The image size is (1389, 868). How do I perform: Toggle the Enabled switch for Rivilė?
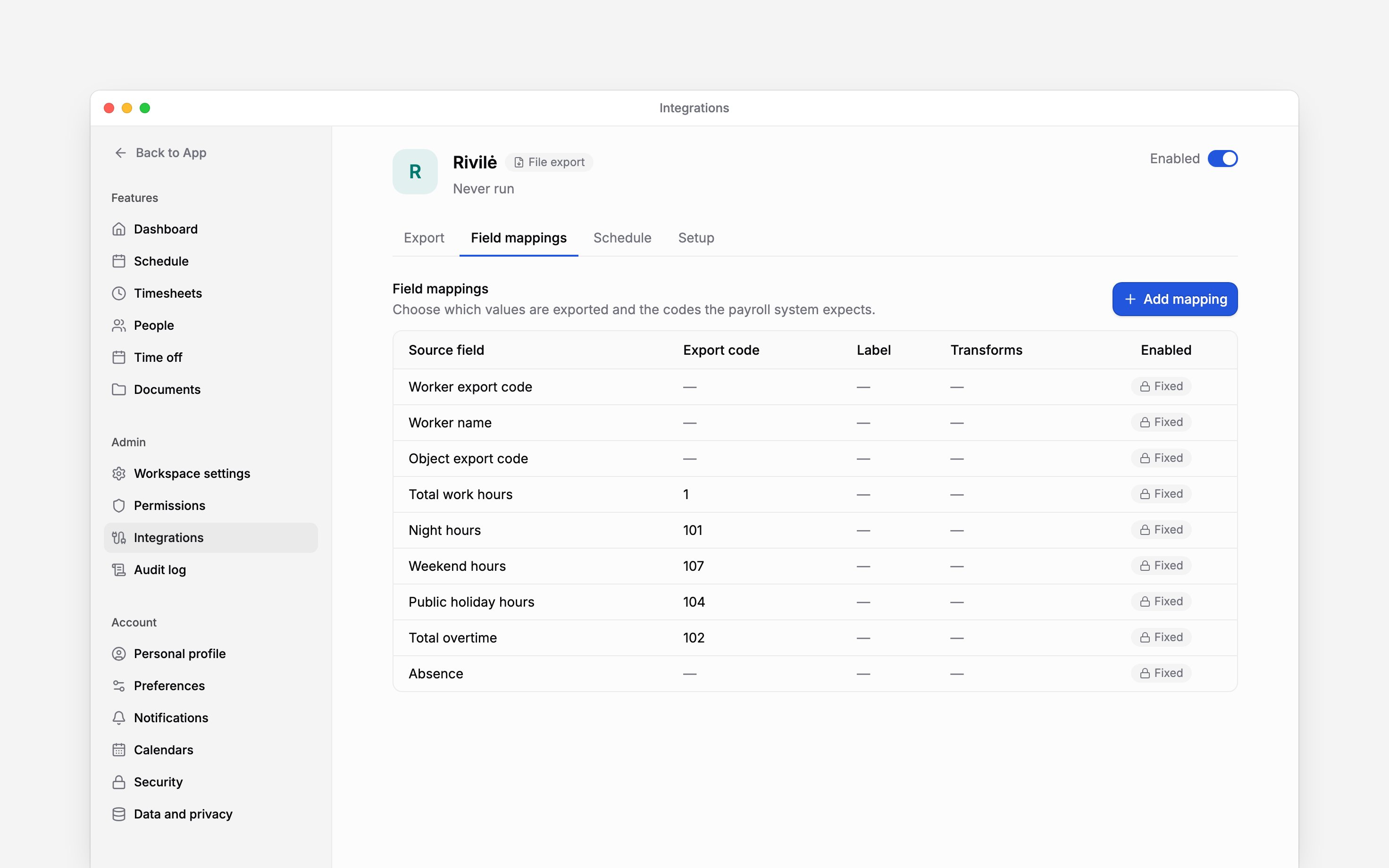[1222, 159]
